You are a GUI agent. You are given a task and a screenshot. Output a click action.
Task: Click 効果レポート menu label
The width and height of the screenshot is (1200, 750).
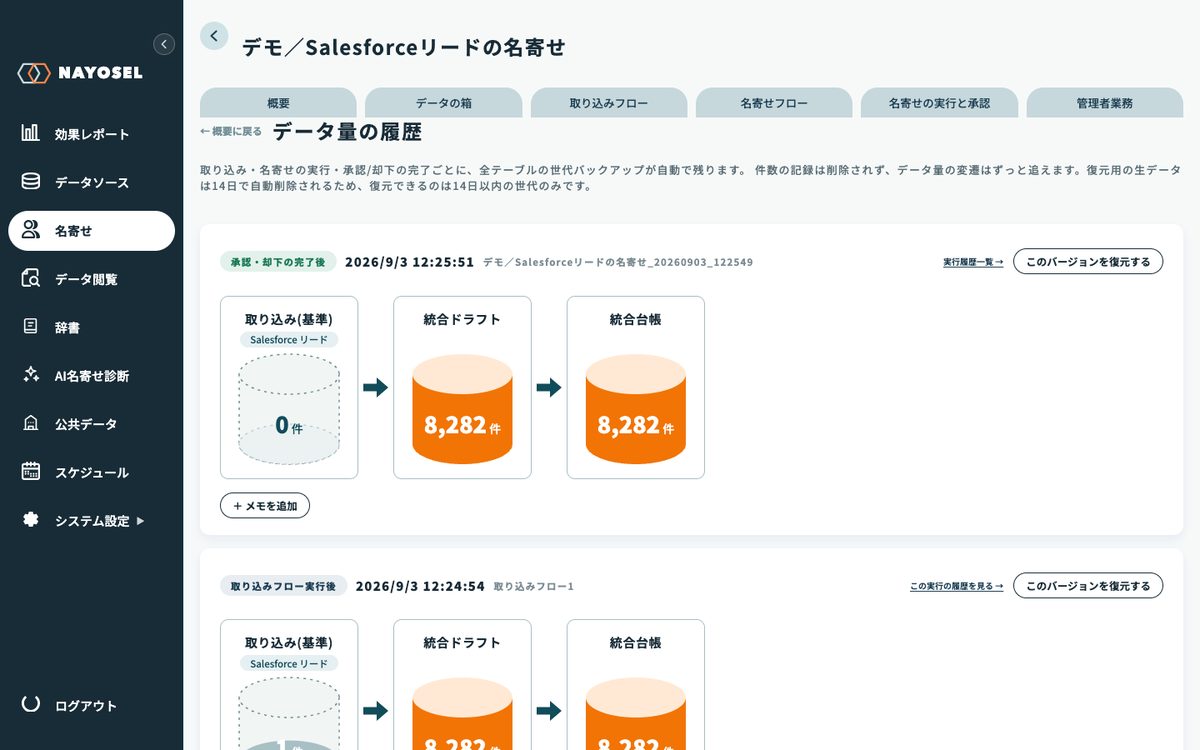92,134
